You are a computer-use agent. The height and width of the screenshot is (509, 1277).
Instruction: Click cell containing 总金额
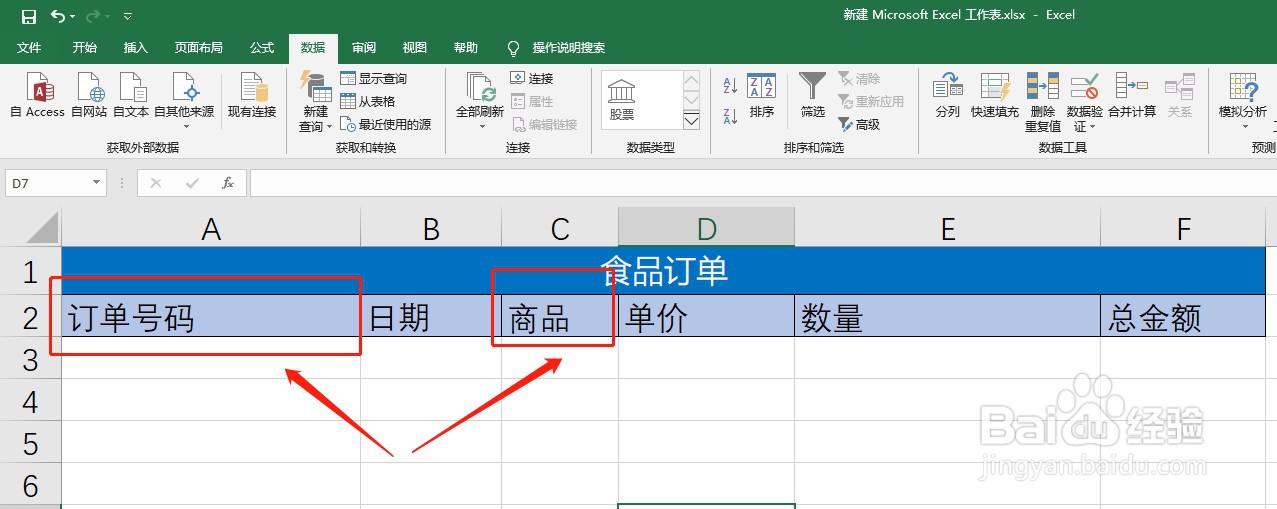(1184, 317)
